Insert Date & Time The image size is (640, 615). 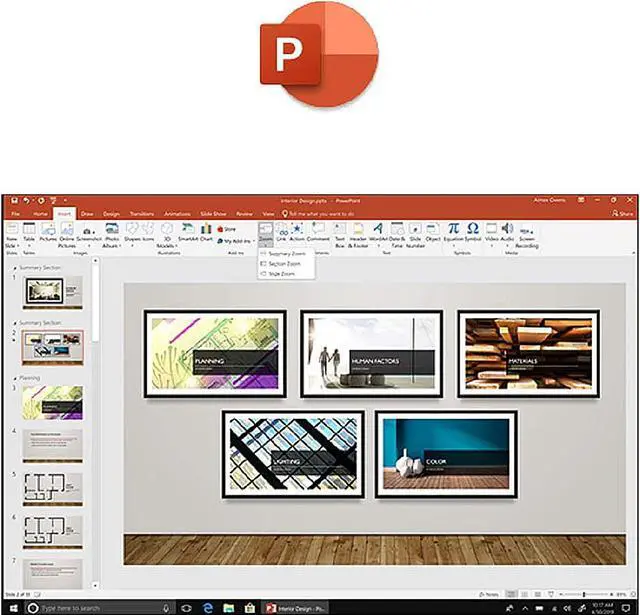397,235
